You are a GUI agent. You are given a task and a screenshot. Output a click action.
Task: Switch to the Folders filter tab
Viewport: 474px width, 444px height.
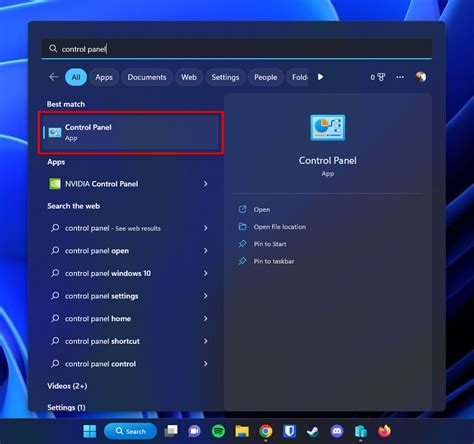coord(298,77)
